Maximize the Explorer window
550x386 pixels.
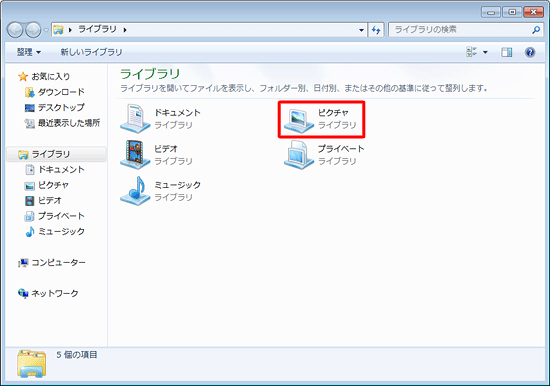click(x=512, y=12)
